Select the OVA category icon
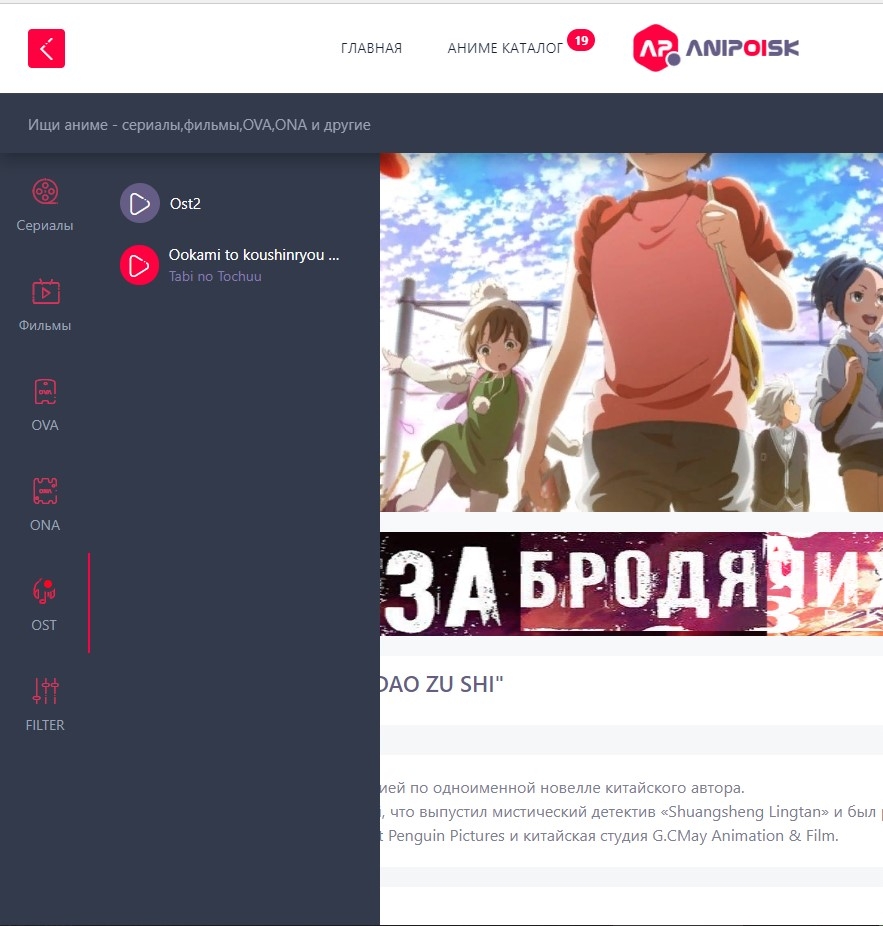Image resolution: width=883 pixels, height=926 pixels. (45, 392)
